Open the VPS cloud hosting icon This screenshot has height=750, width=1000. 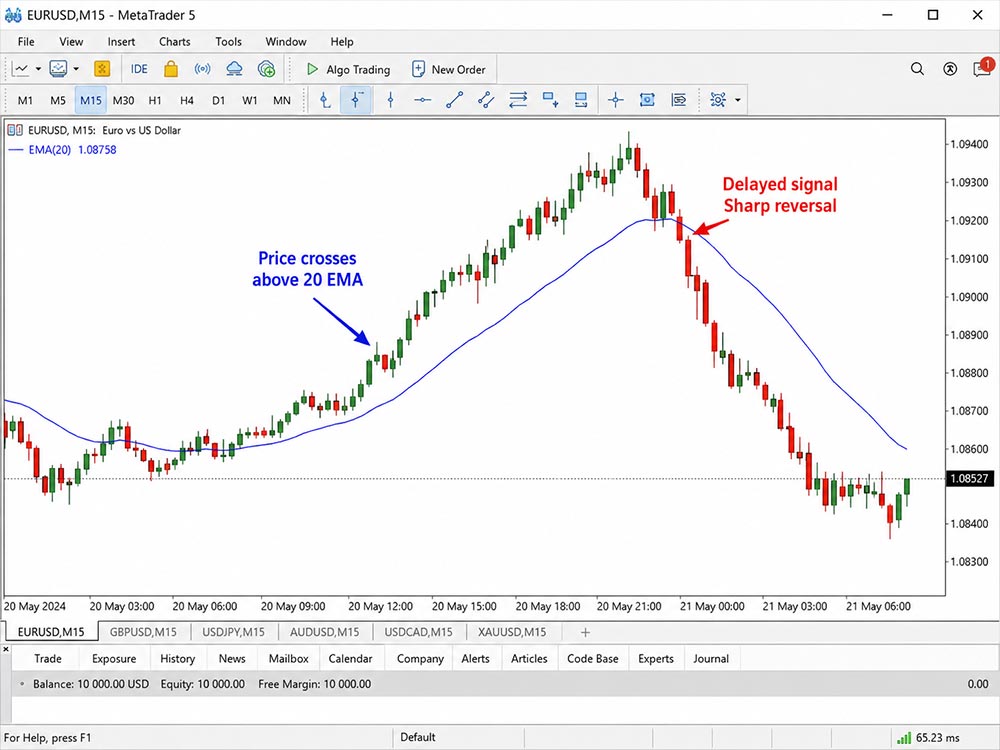click(x=235, y=69)
